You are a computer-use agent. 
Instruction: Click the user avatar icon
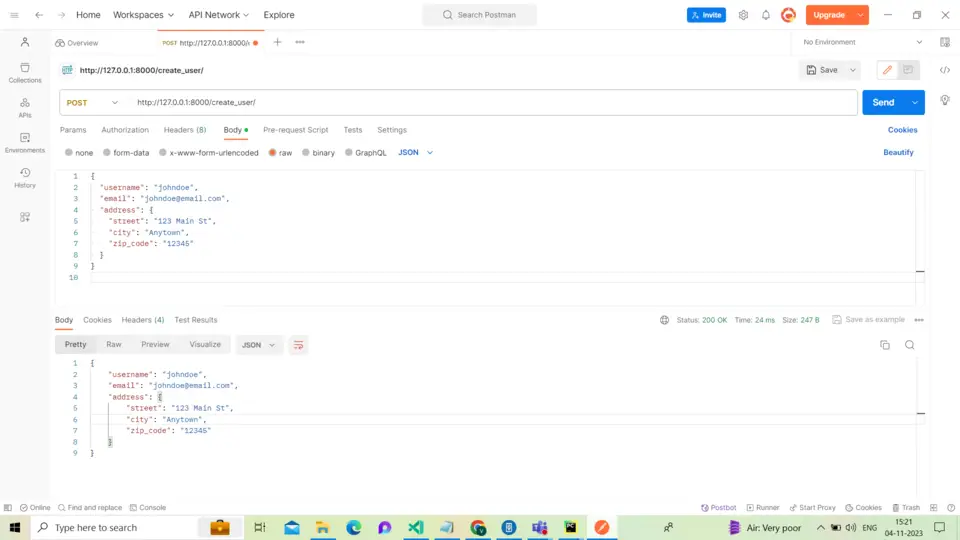click(789, 15)
